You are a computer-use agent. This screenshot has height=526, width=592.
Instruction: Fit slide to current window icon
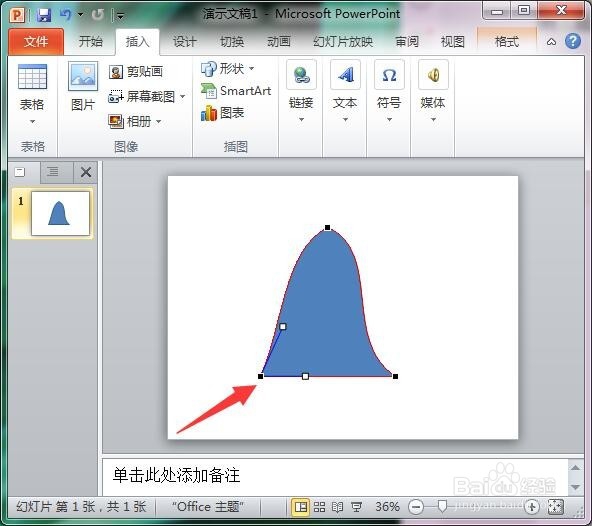555,507
